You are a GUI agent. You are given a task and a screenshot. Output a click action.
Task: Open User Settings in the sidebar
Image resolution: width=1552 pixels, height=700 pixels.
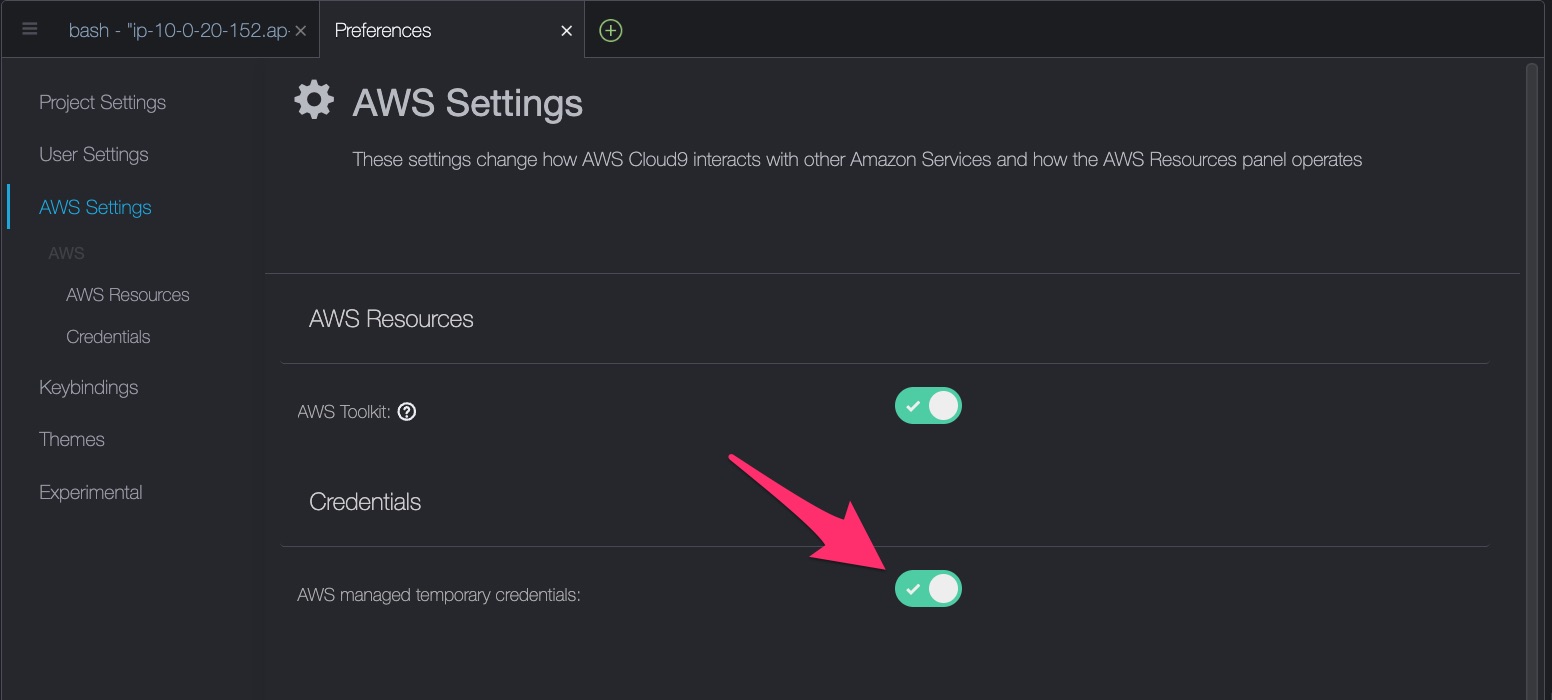(x=93, y=154)
